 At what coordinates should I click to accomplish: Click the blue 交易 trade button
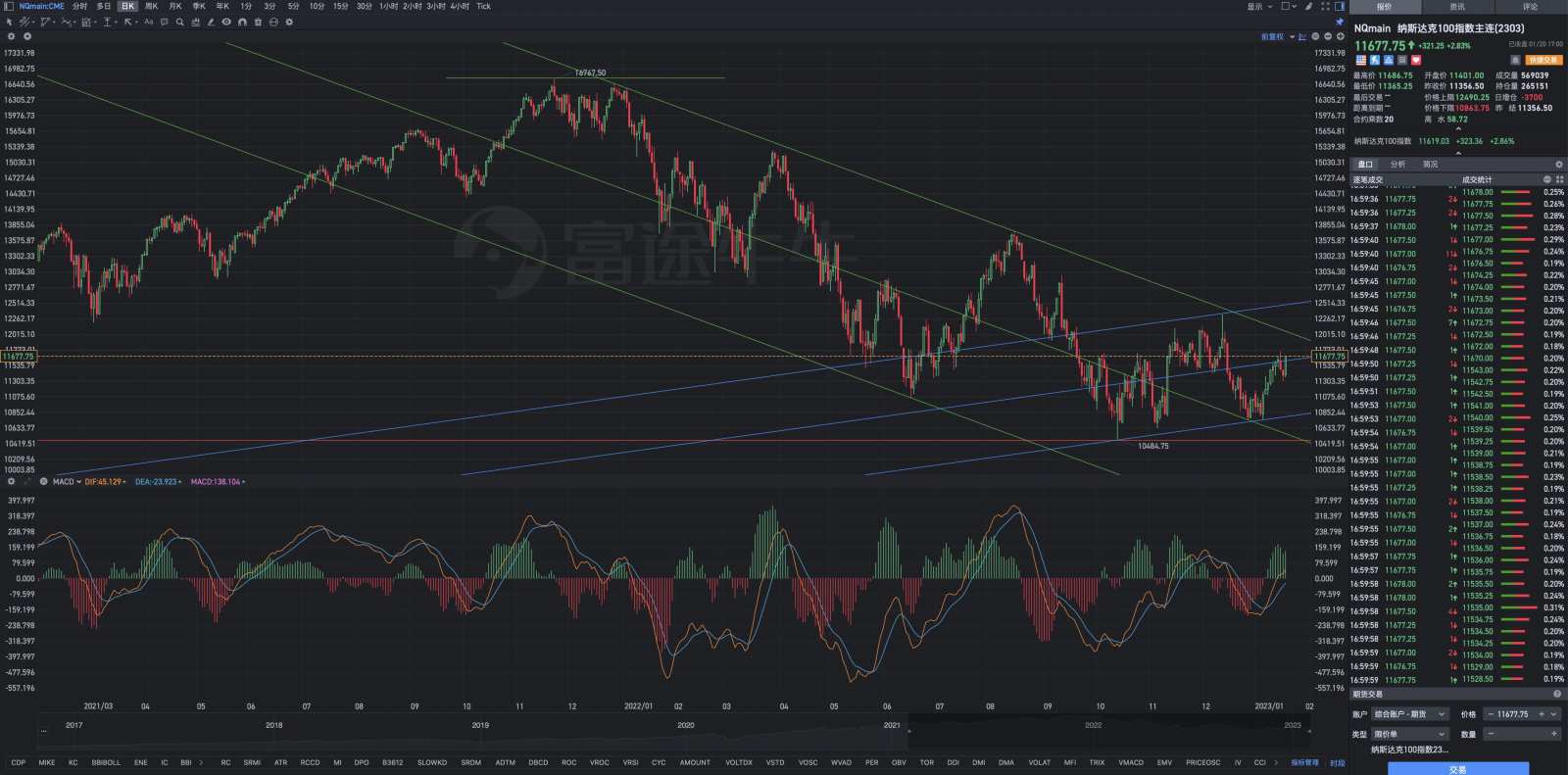click(1457, 769)
